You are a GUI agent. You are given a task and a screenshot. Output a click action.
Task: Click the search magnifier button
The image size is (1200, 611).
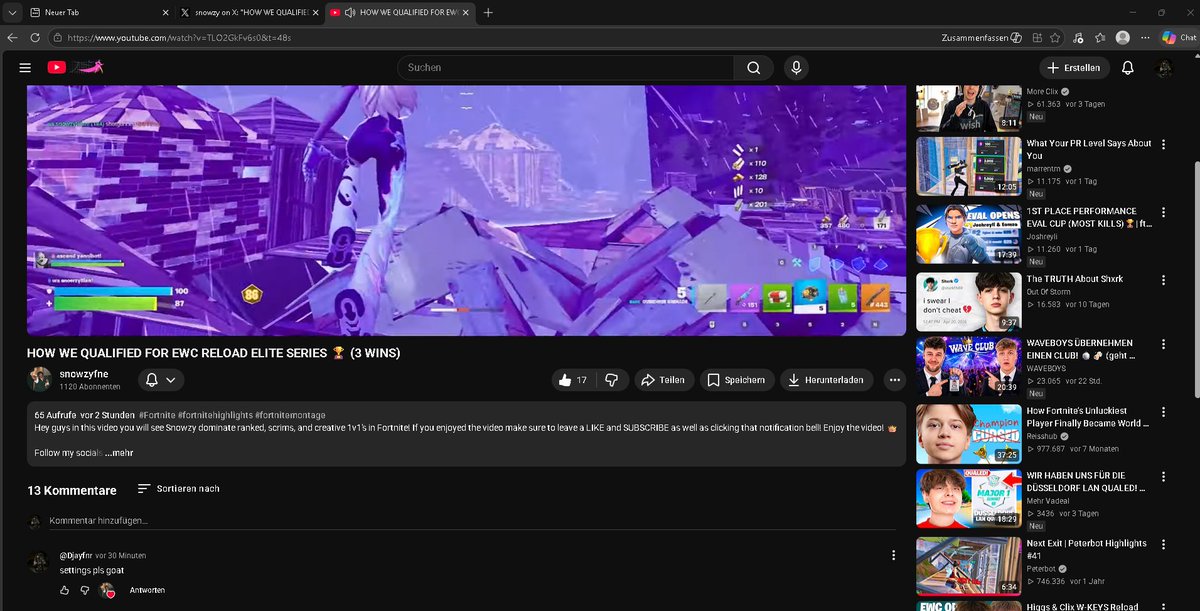(x=753, y=68)
